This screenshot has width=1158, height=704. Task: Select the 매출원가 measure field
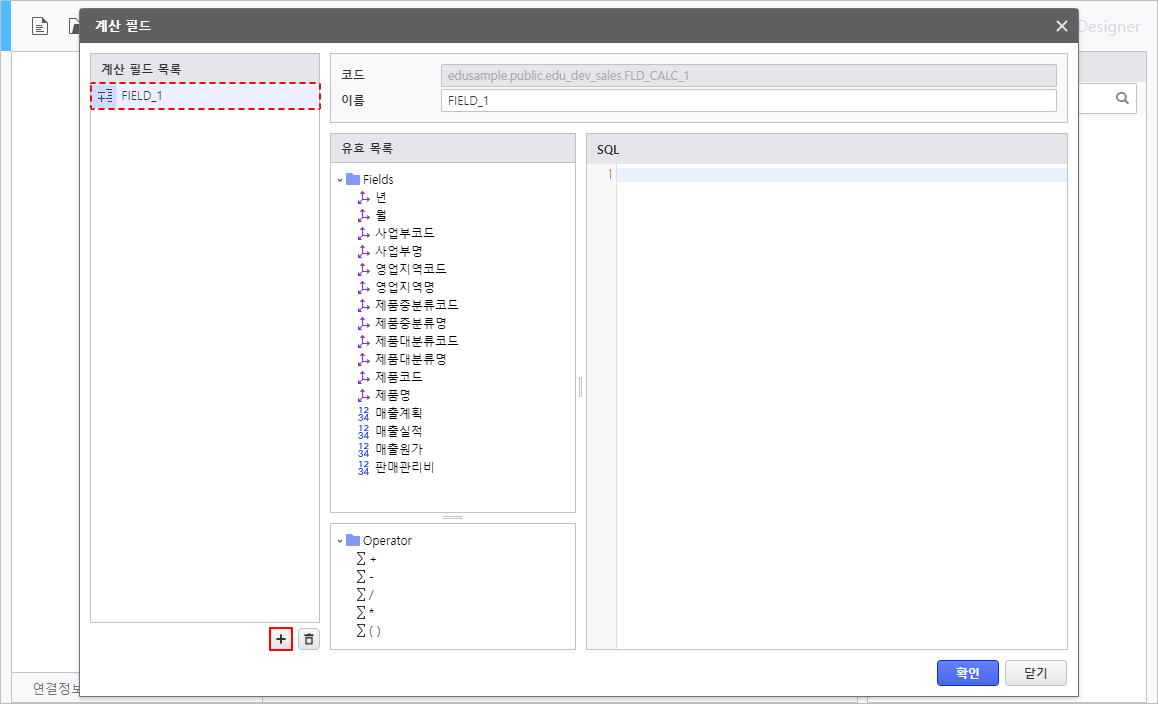pyautogui.click(x=399, y=449)
